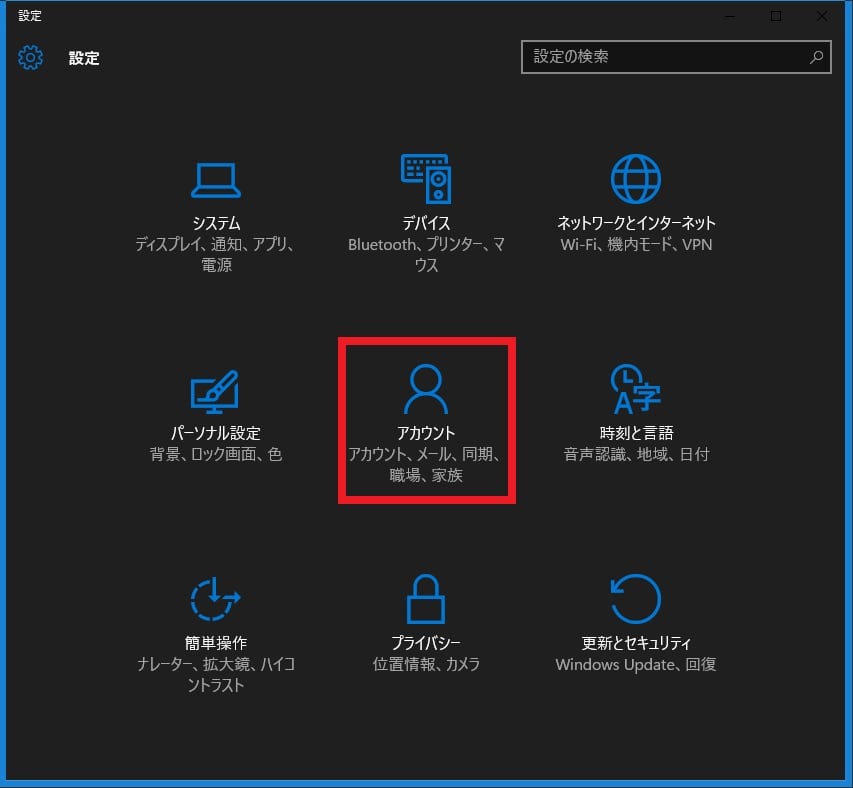
Task: Click the アカウント、メール、同期 description text
Action: (x=423, y=454)
